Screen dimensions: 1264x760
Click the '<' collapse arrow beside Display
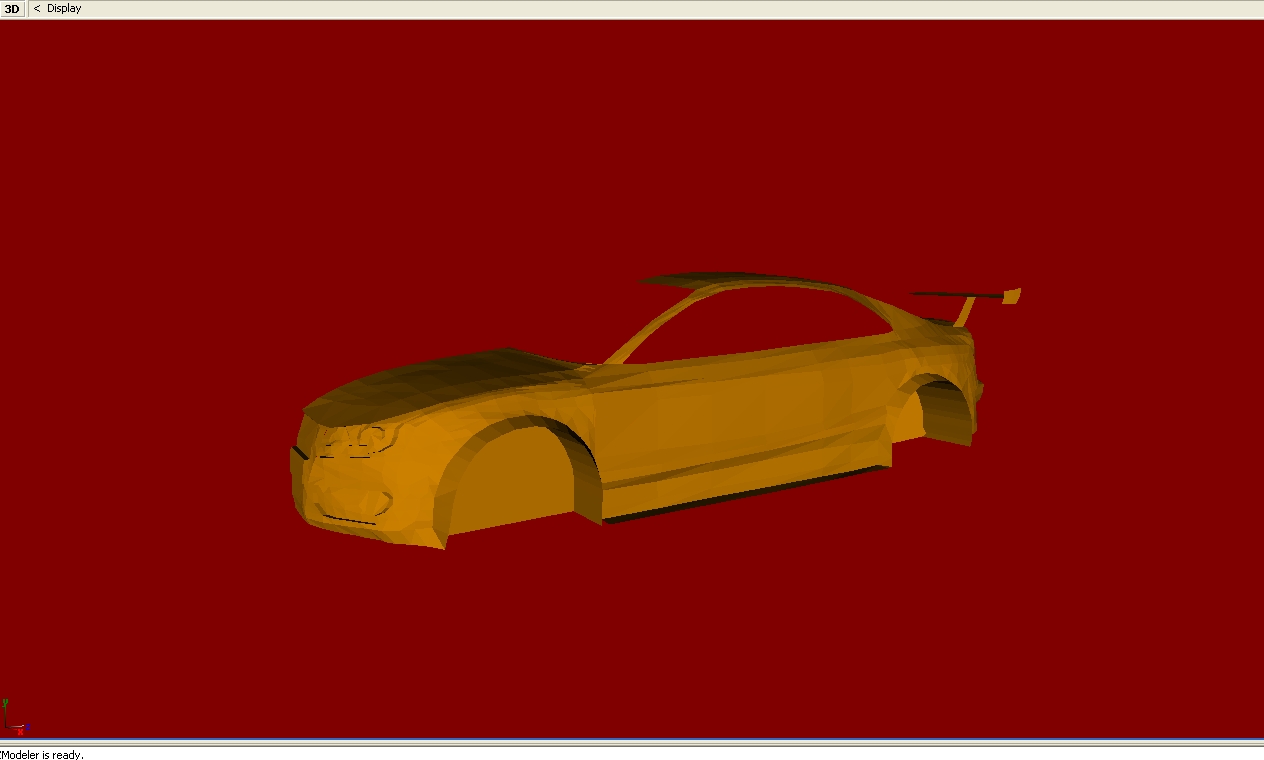(37, 9)
